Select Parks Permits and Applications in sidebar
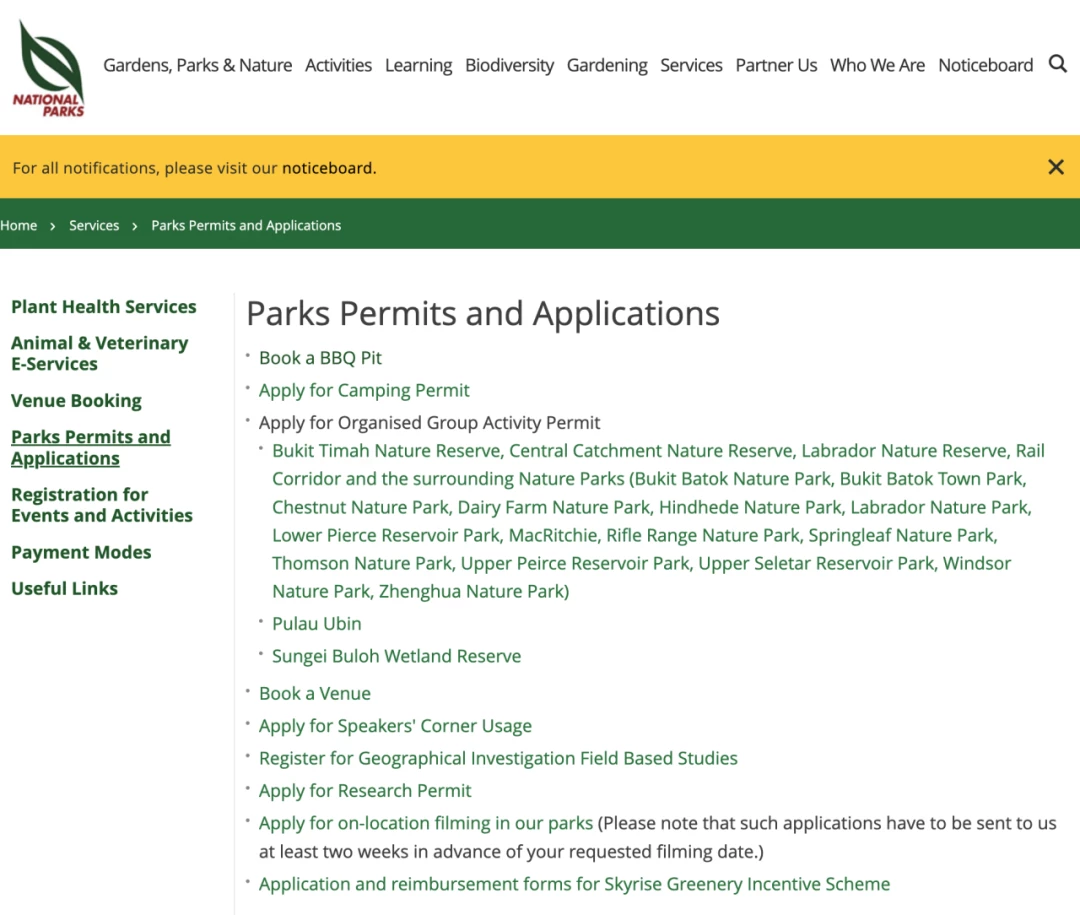This screenshot has width=1080, height=915. tap(90, 447)
